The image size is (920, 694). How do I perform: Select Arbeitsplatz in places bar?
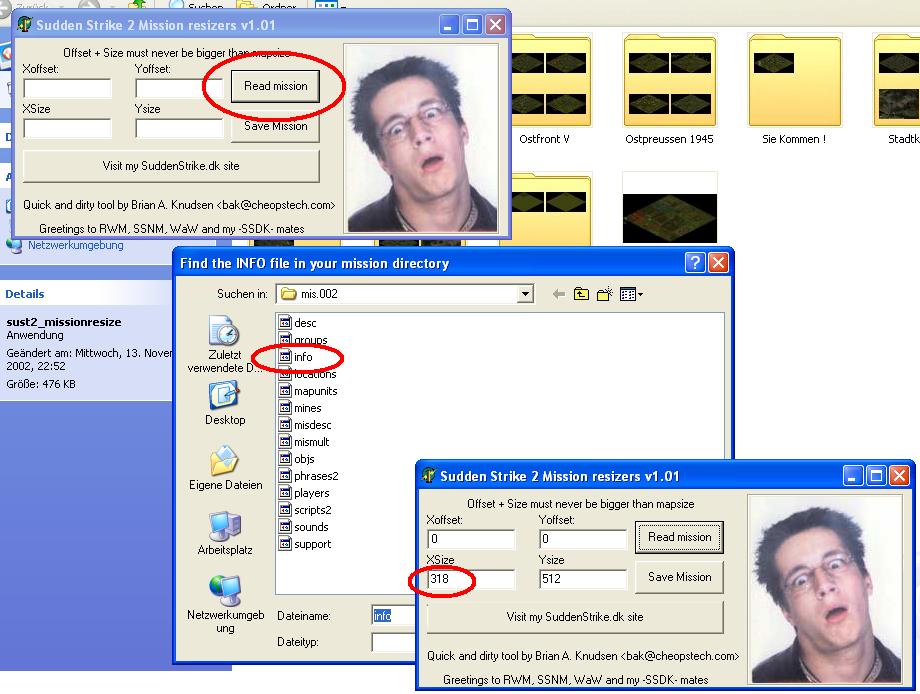225,533
